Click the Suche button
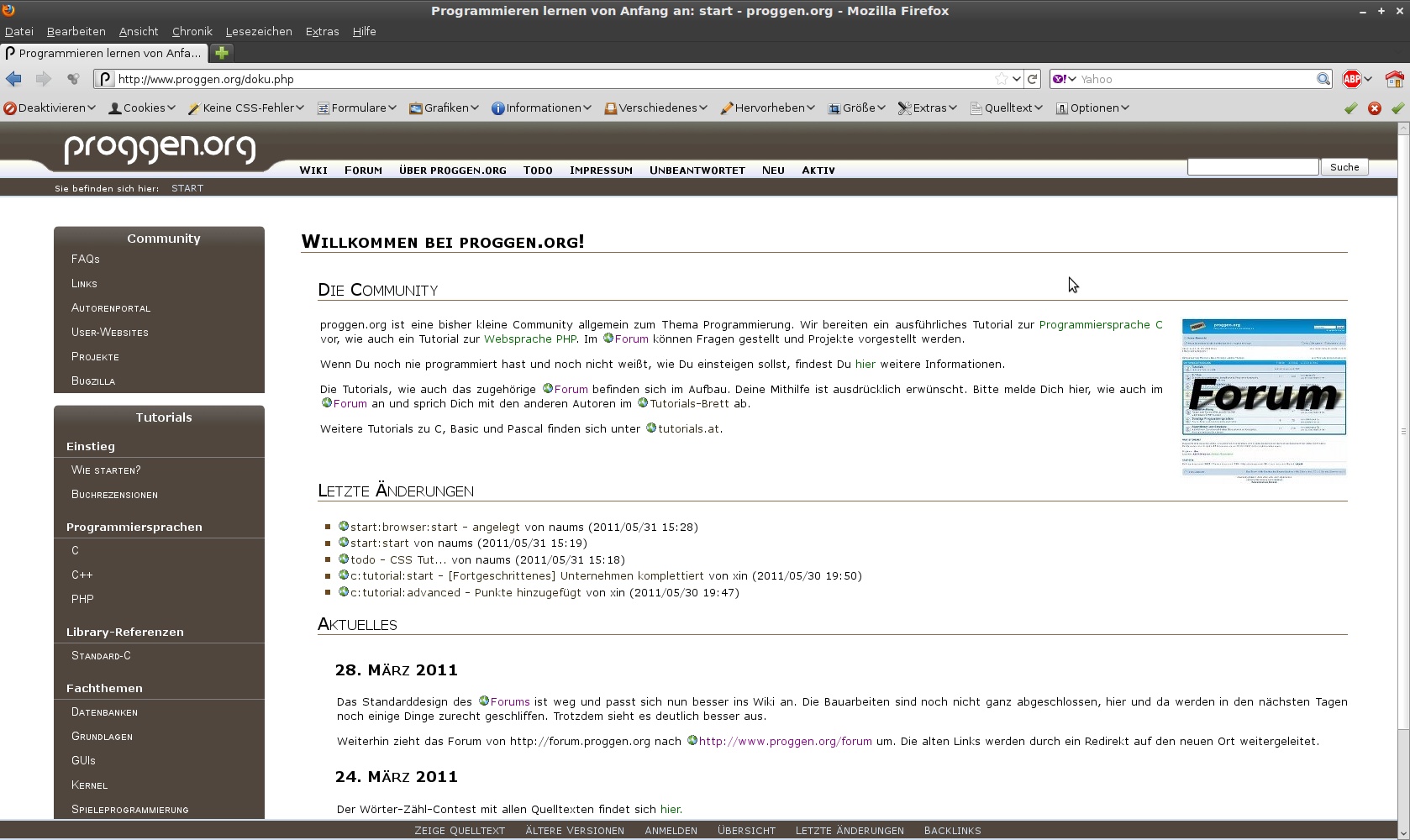1410x840 pixels. pyautogui.click(x=1344, y=167)
